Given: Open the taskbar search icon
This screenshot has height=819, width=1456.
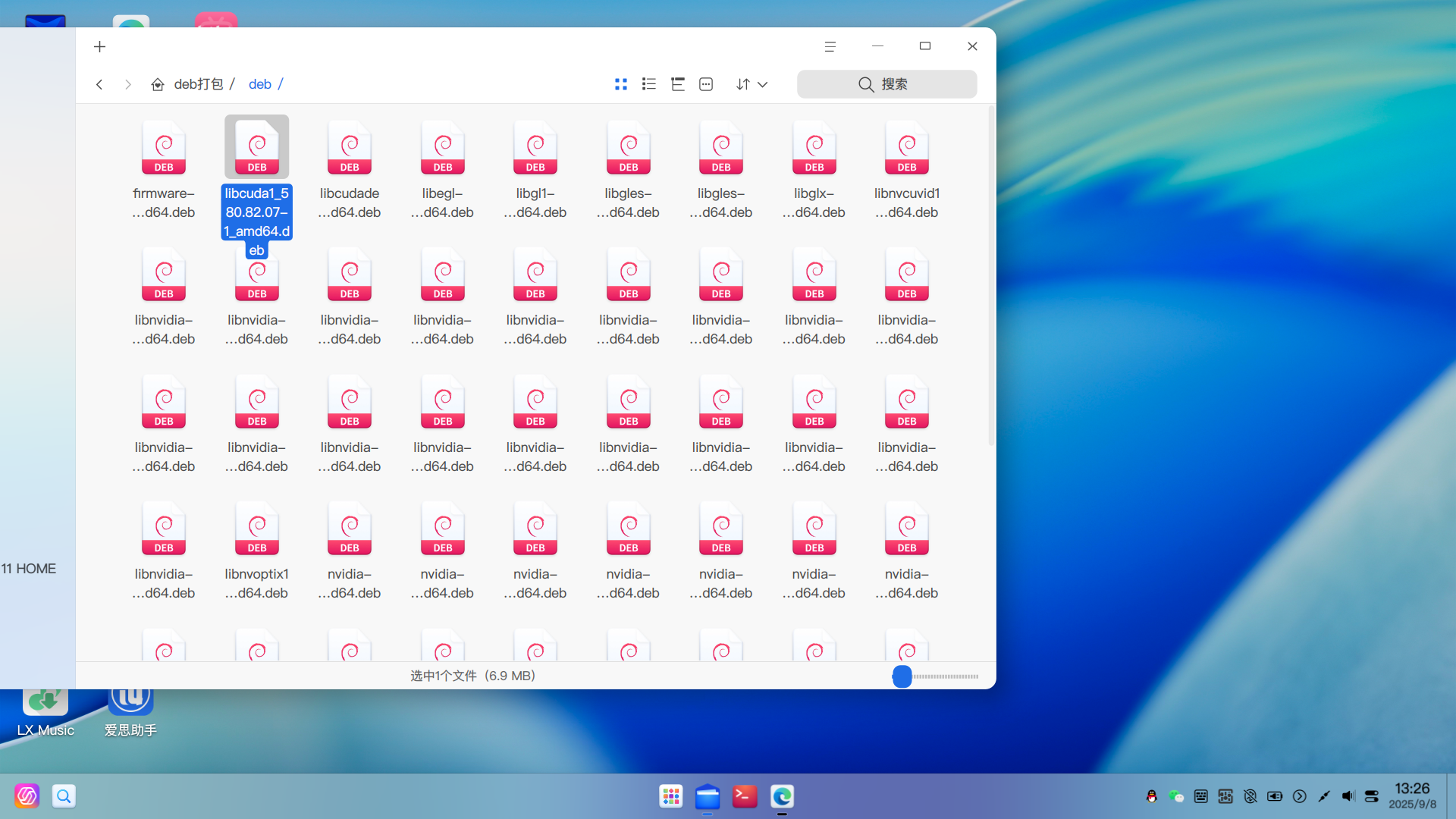Looking at the screenshot, I should point(64,796).
